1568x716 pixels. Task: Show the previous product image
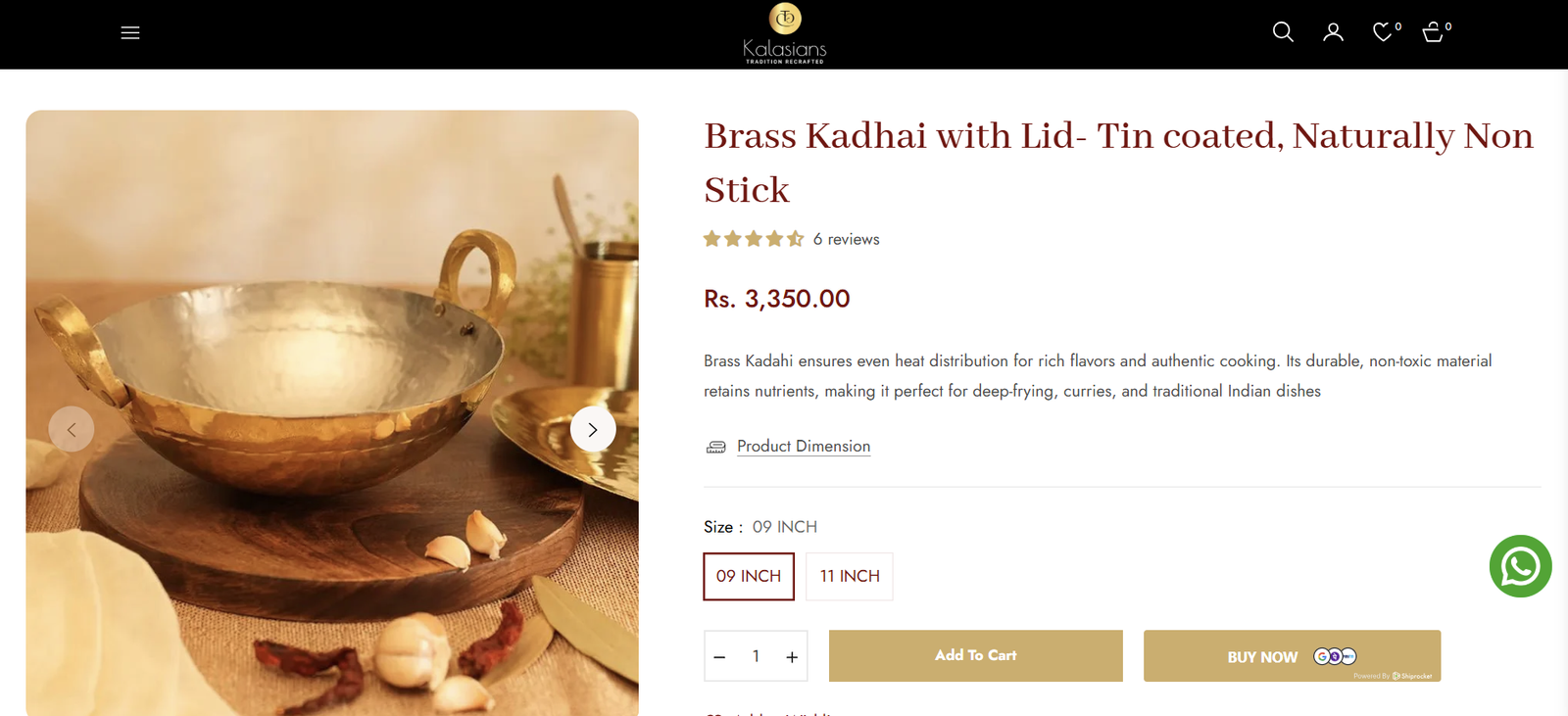(72, 429)
